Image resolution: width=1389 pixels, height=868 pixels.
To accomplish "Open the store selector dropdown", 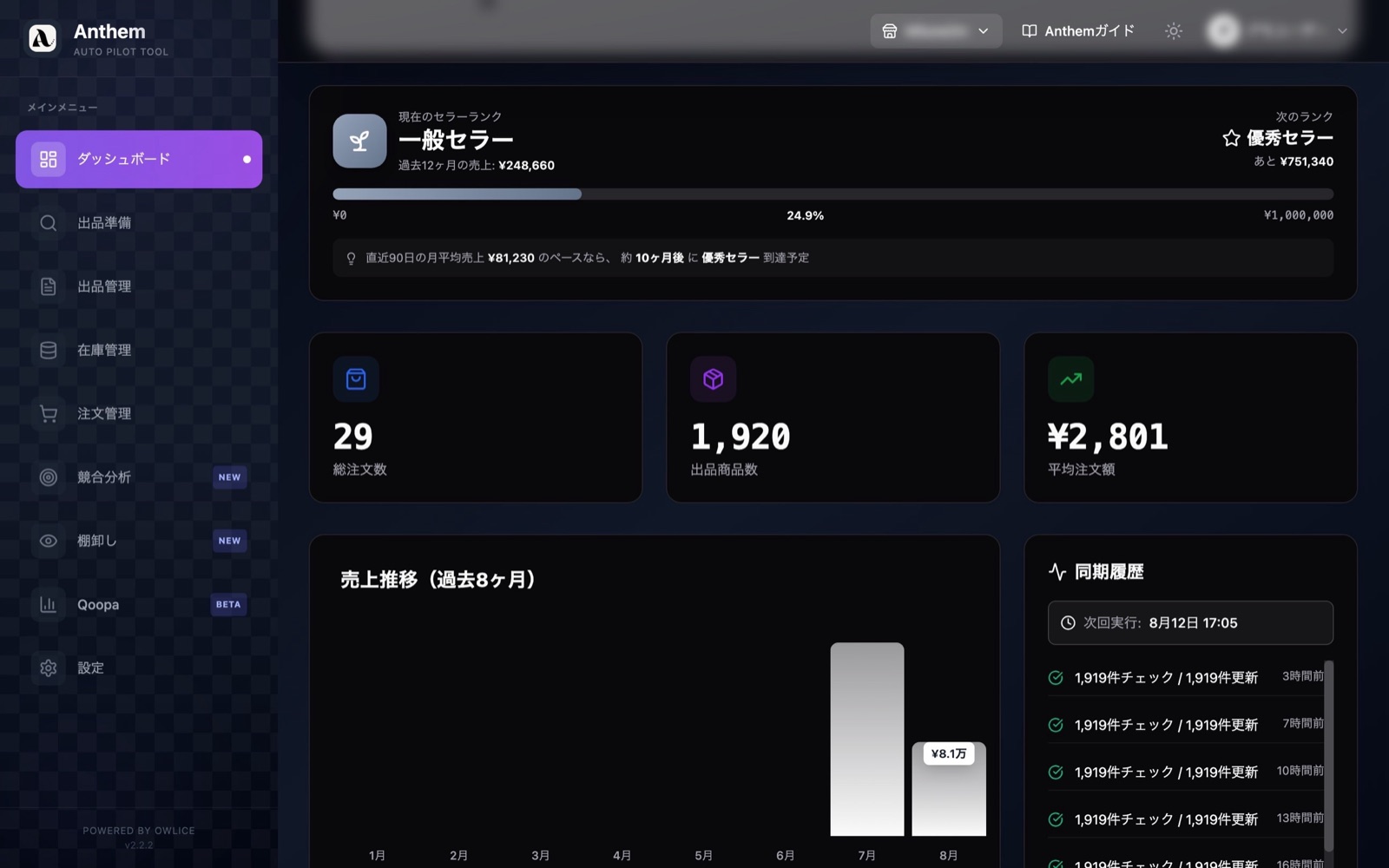I will click(936, 31).
